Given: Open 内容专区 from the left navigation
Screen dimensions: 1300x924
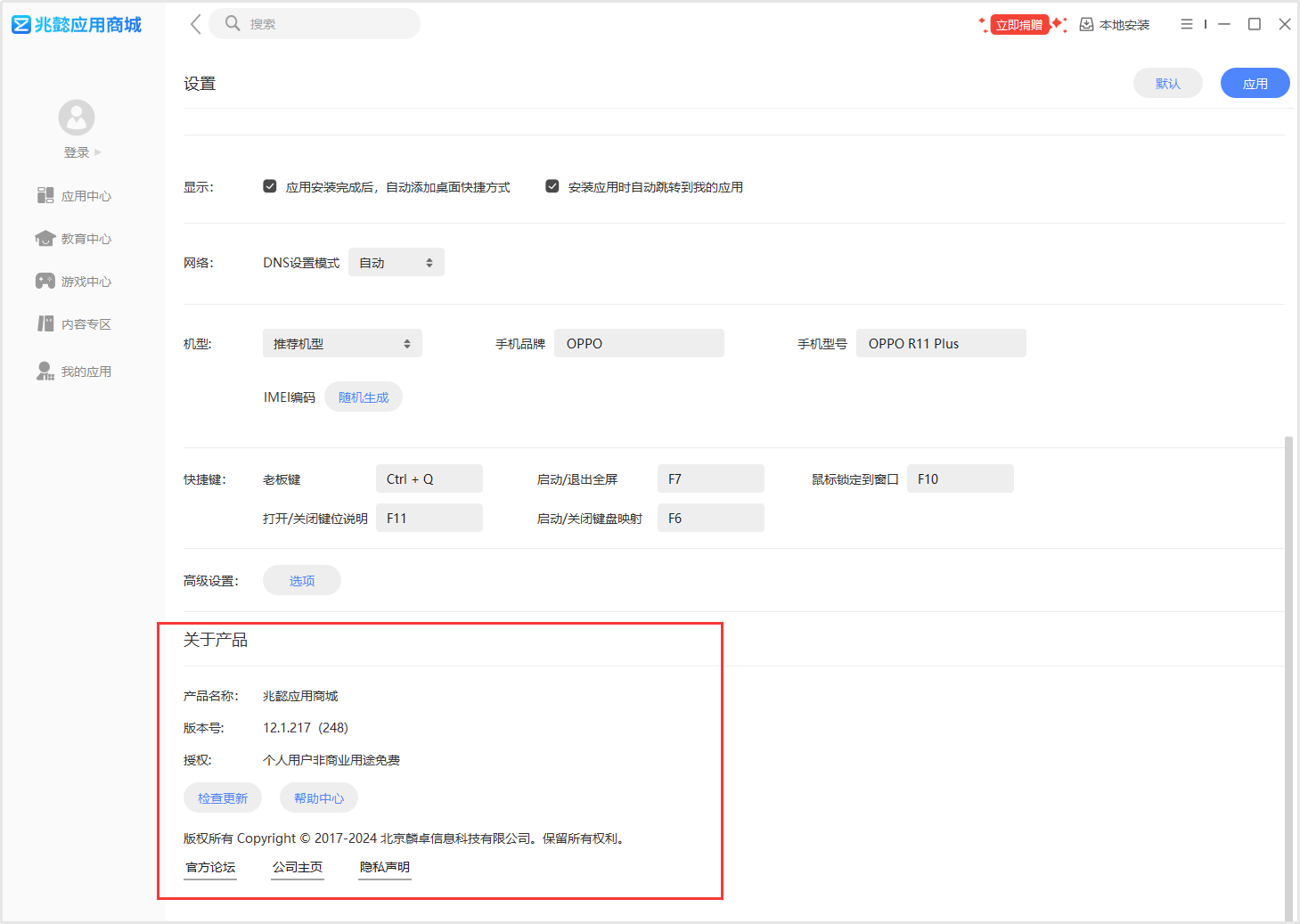Looking at the screenshot, I should (x=45, y=323).
